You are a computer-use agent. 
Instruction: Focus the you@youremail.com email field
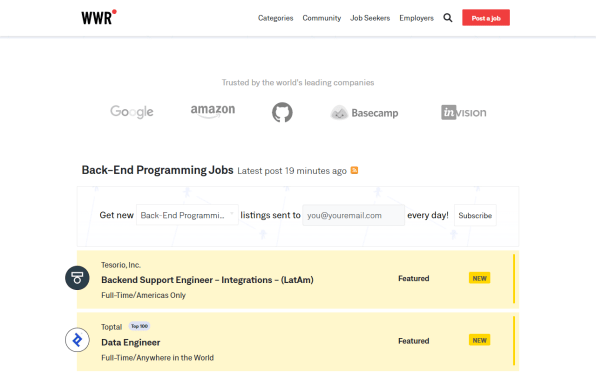click(353, 215)
